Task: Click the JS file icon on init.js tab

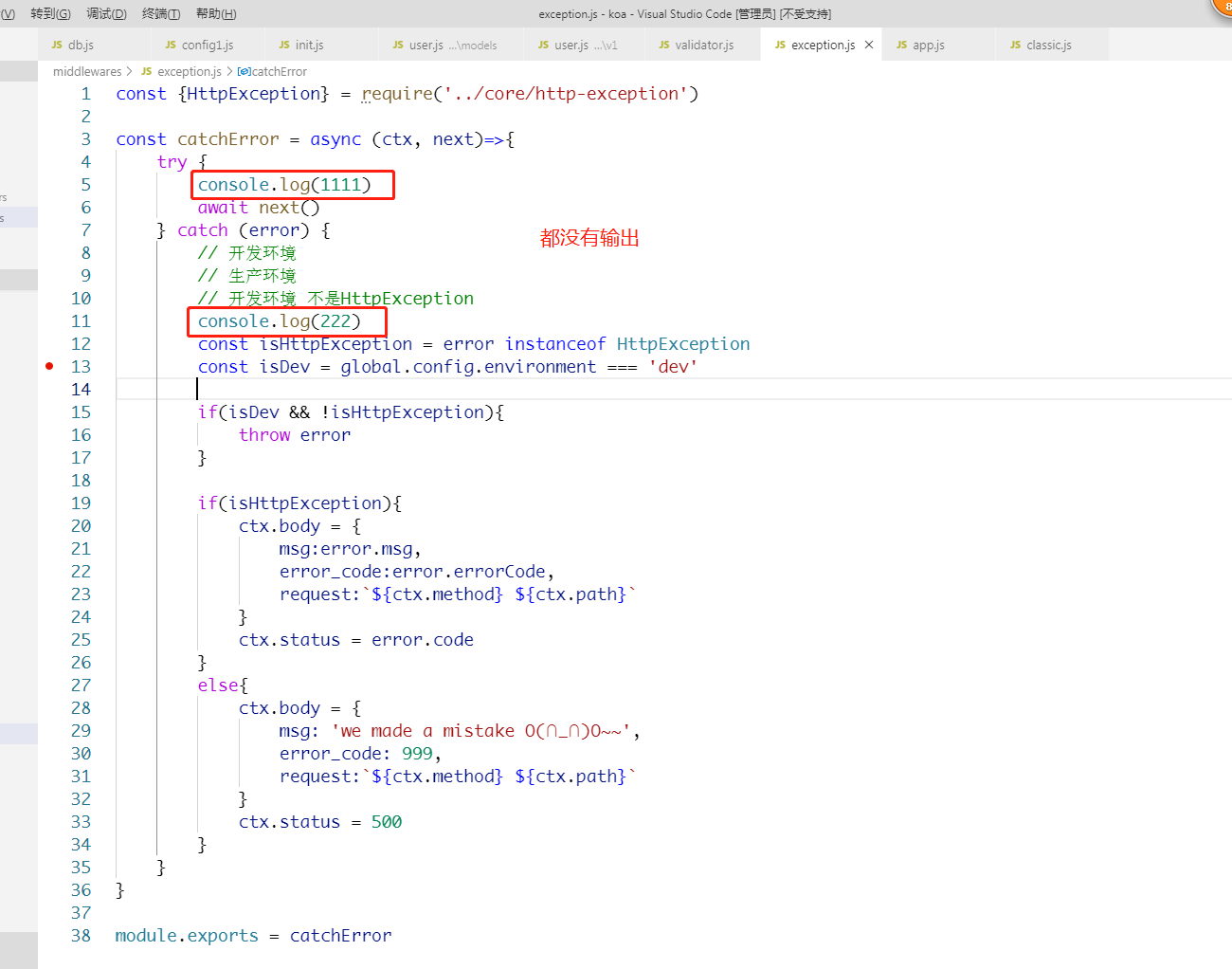Action: point(283,45)
